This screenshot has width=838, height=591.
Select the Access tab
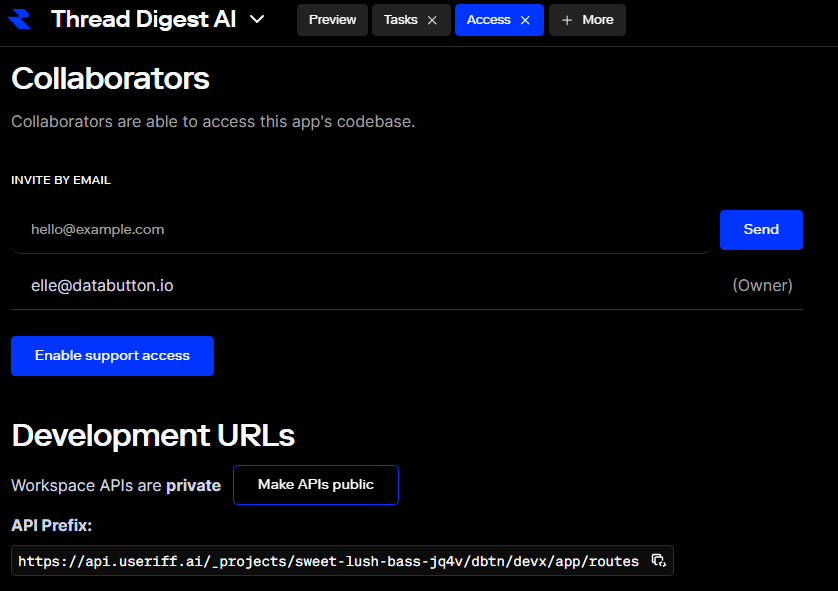click(488, 20)
